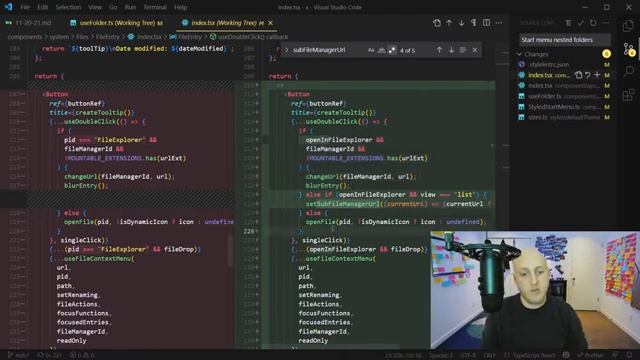
Task: Click the Open File icon in editor toolbar
Action: (437, 23)
